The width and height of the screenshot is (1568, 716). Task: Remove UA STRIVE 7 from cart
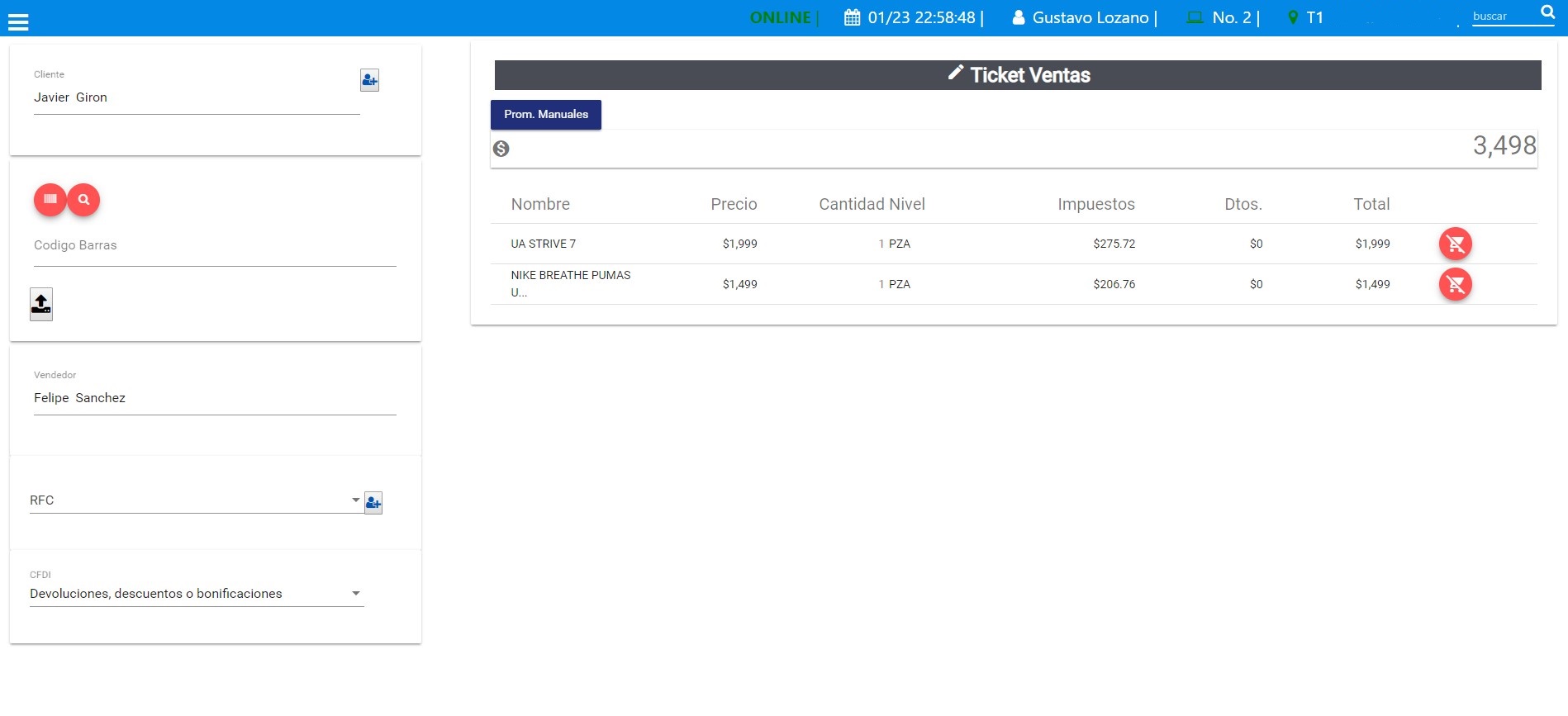pos(1455,244)
